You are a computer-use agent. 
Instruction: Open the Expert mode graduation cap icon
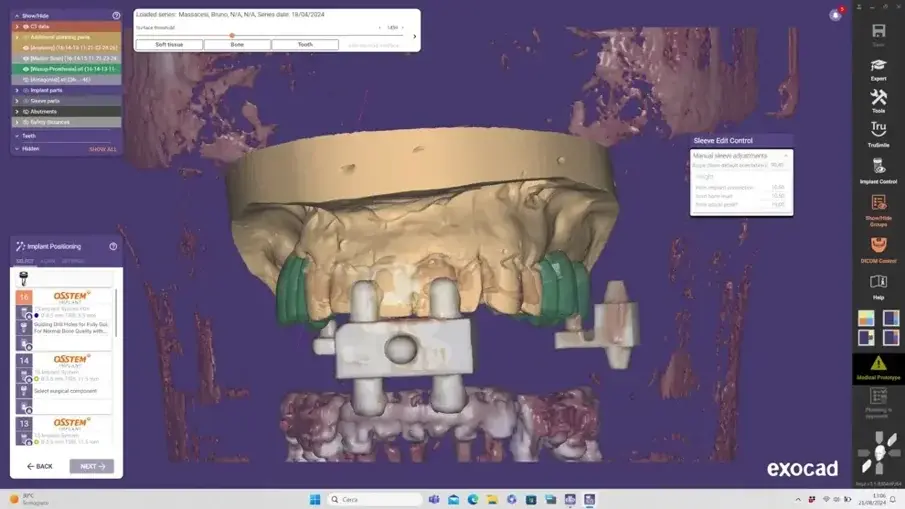878,67
